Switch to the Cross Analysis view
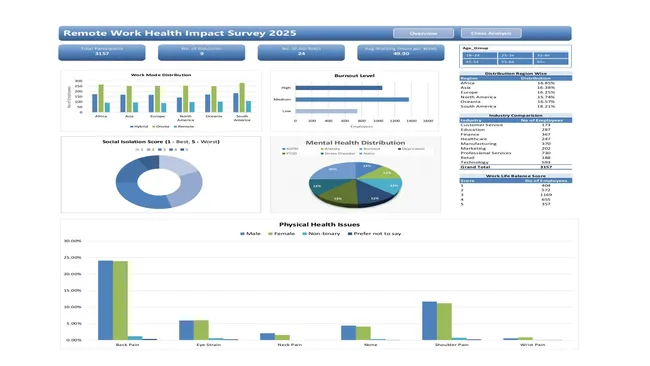Image resolution: width=650 pixels, height=366 pixels. [x=491, y=33]
